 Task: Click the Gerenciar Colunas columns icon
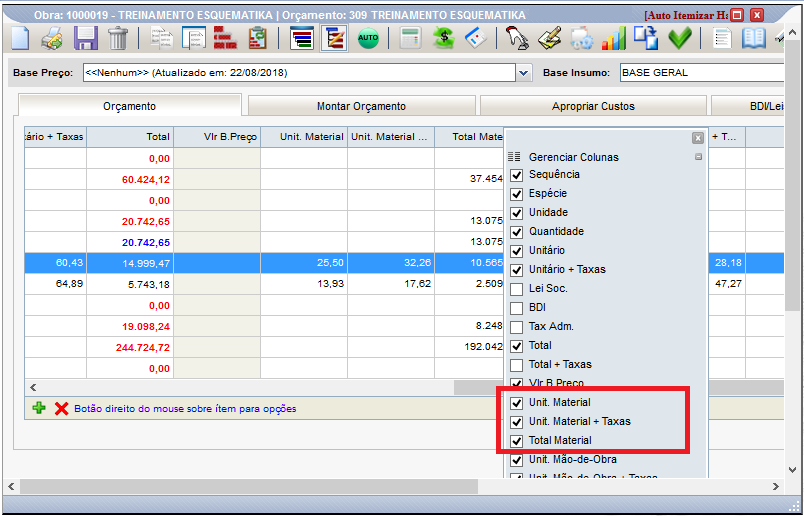516,157
